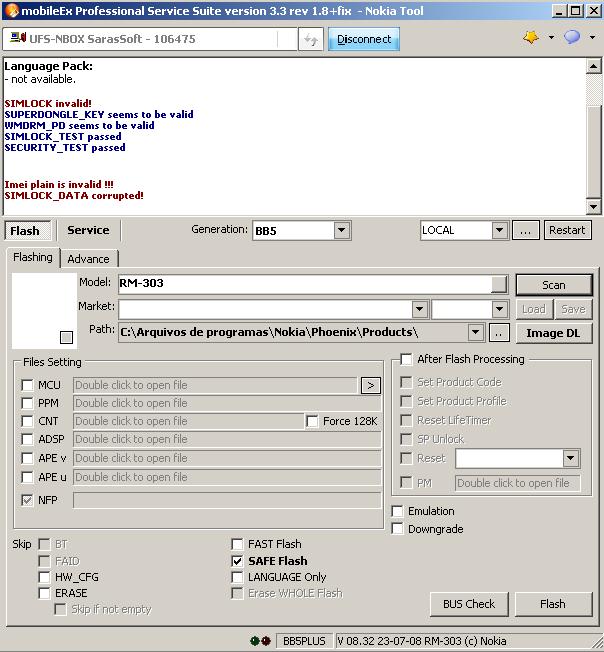Click the '...' button next to LOCAL
Screen dimensions: 604x652
coord(526,230)
